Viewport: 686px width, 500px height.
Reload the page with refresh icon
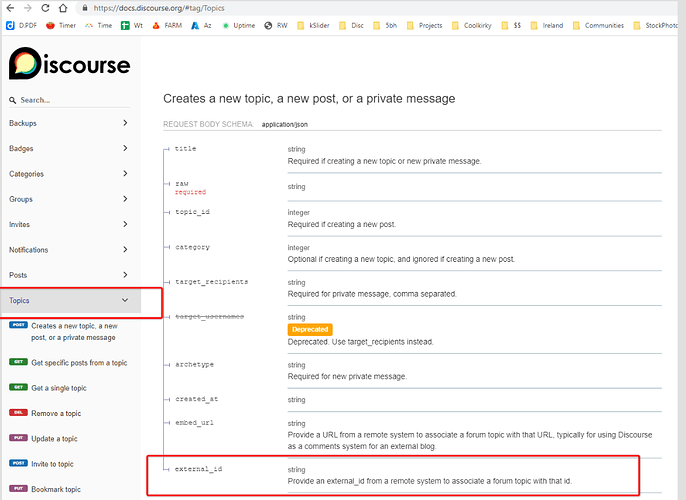coord(45,8)
